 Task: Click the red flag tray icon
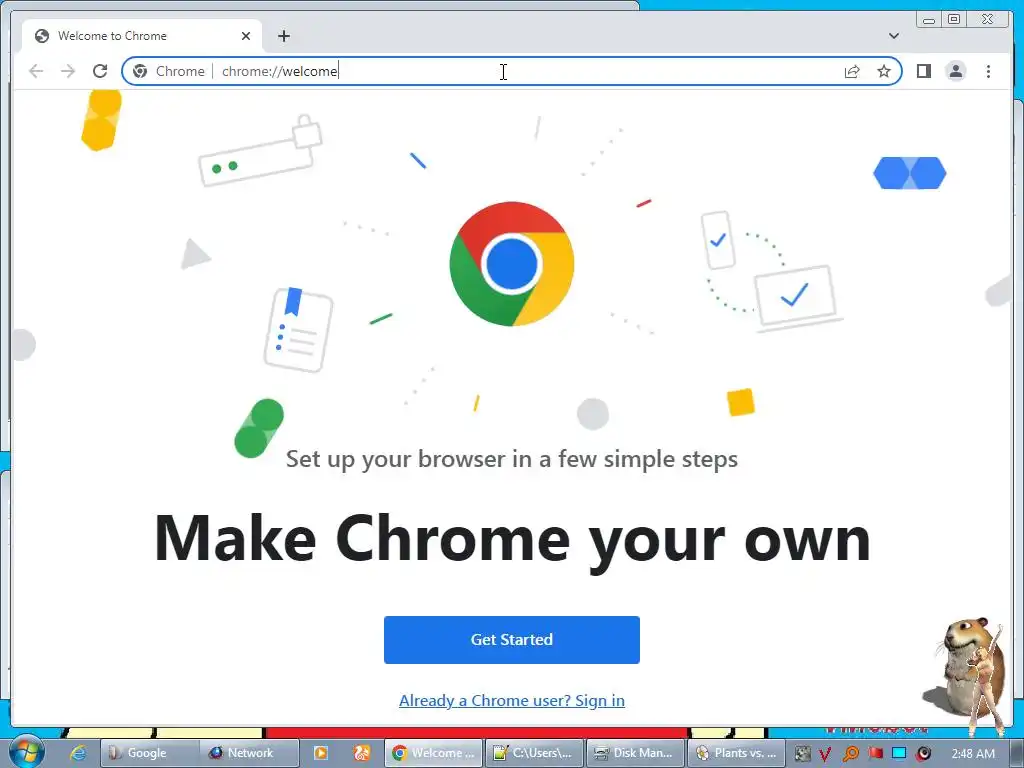pyautogui.click(x=875, y=754)
